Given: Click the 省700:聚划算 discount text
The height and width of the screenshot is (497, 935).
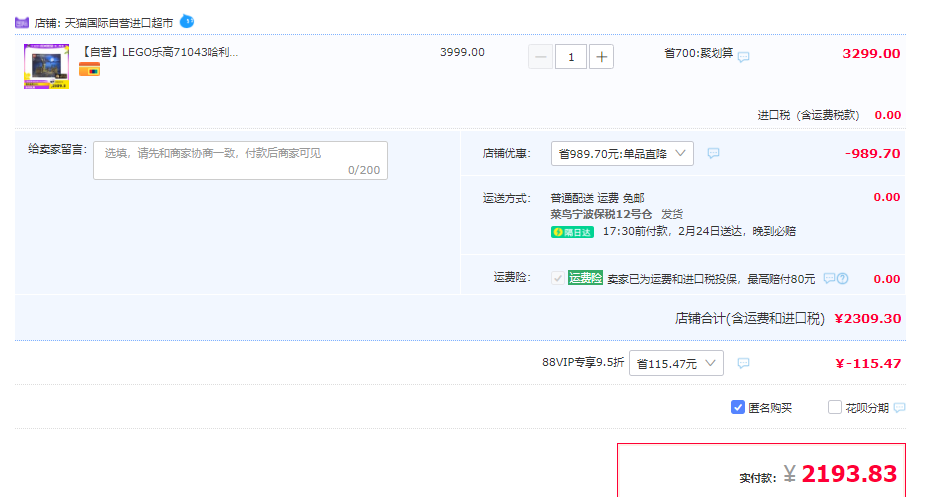Looking at the screenshot, I should [698, 53].
